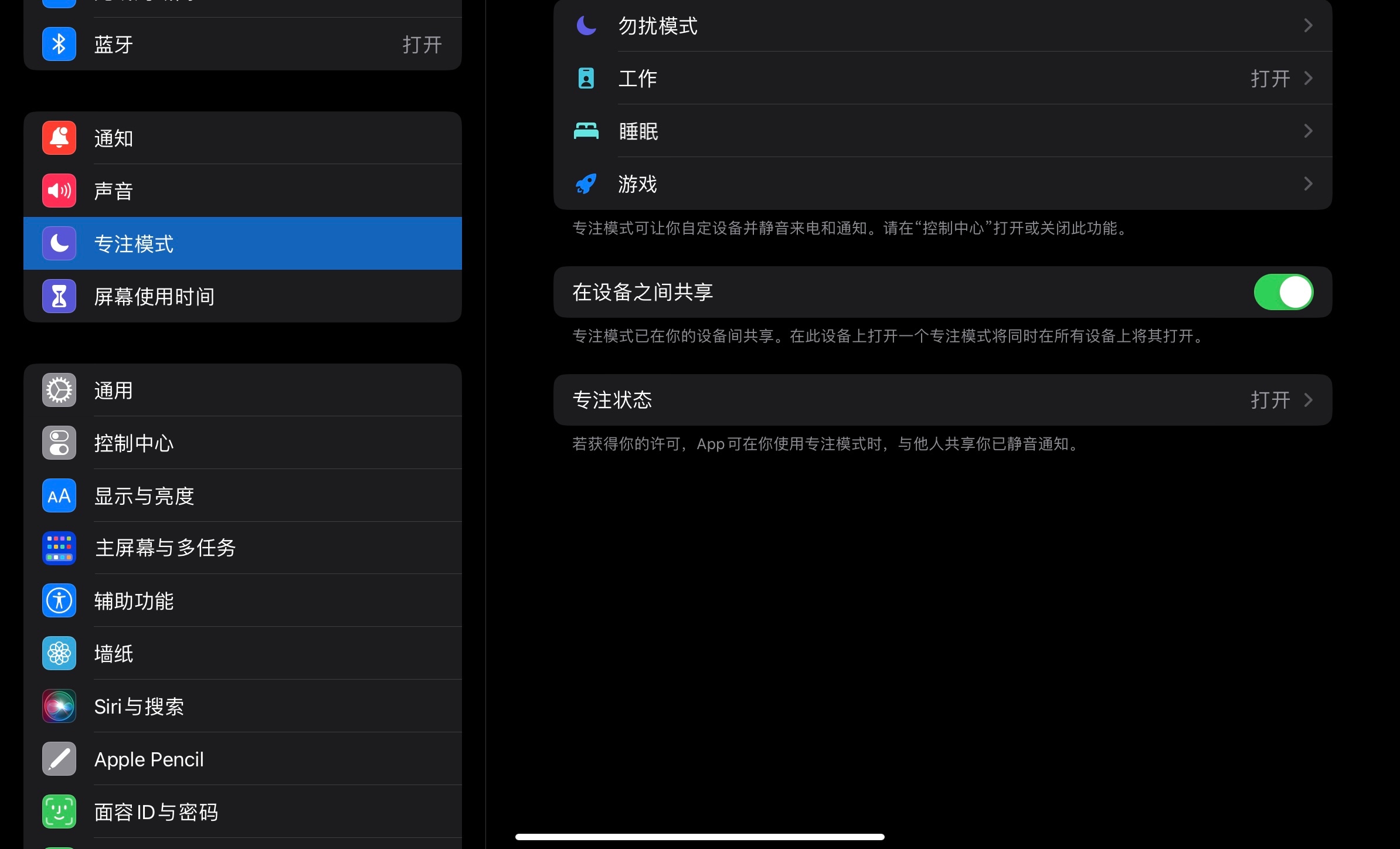
Task: Click the Control Center switches icon
Action: pyautogui.click(x=59, y=443)
